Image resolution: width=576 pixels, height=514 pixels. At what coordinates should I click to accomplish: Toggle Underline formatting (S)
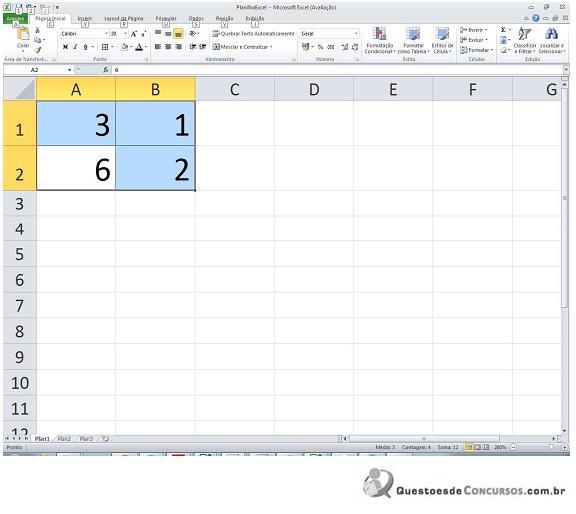pyautogui.click(x=85, y=47)
